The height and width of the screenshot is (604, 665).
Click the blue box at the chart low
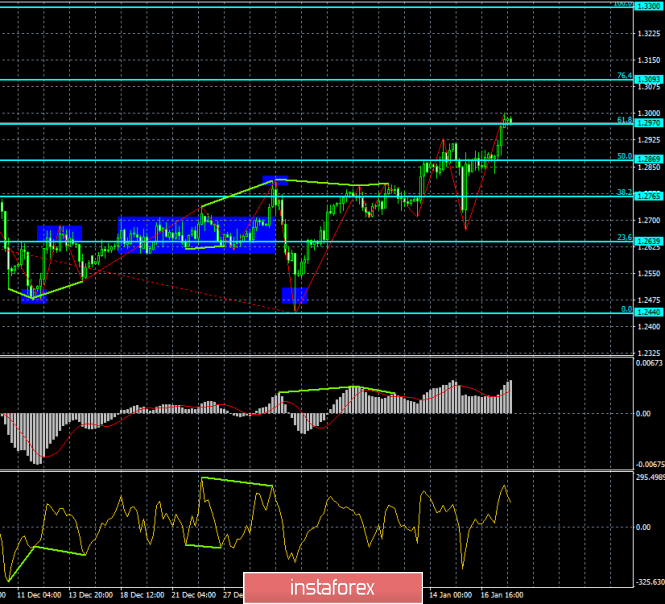[294, 295]
